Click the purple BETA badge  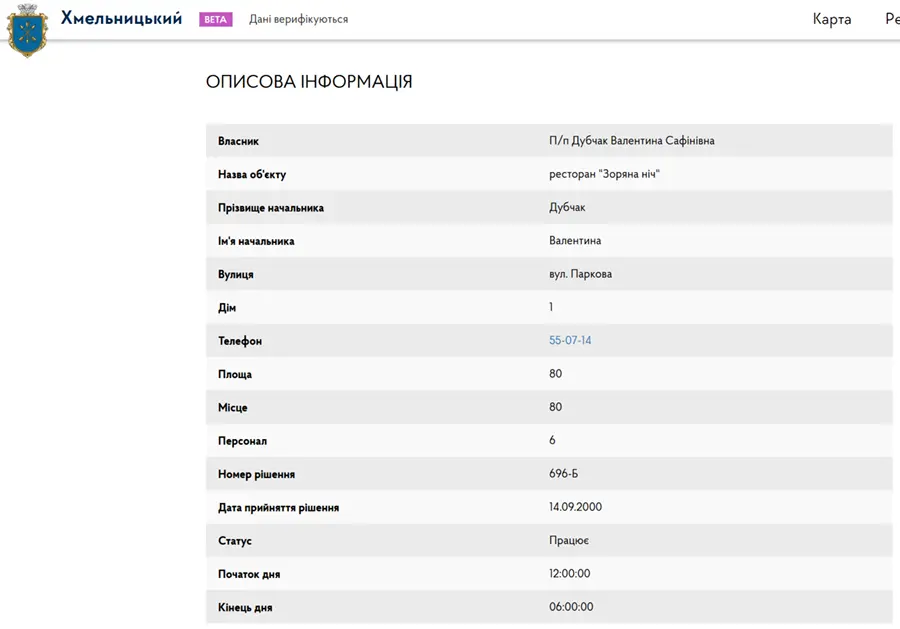[x=215, y=20]
